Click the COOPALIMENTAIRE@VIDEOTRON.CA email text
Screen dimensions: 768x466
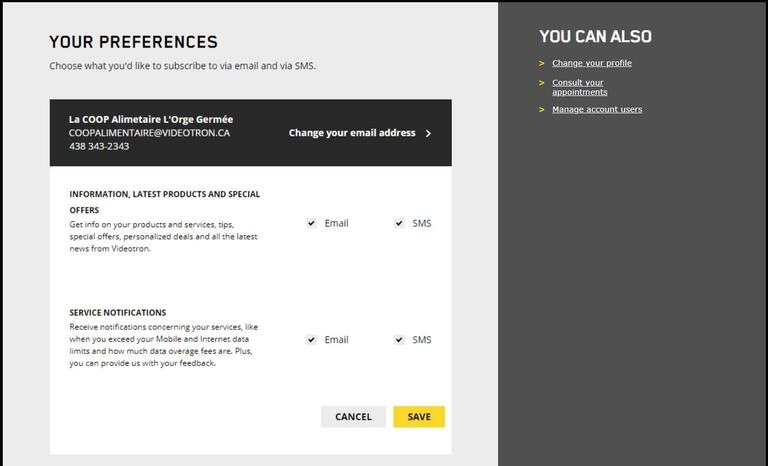click(x=149, y=133)
